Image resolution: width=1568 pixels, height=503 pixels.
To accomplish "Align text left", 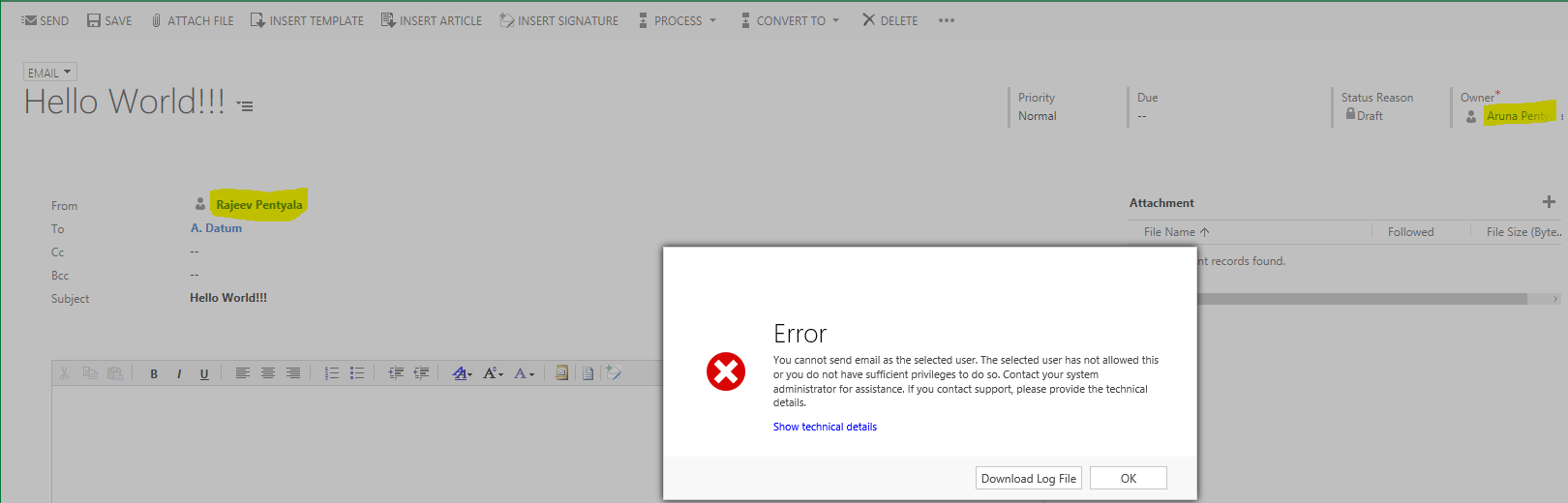I will click(242, 373).
